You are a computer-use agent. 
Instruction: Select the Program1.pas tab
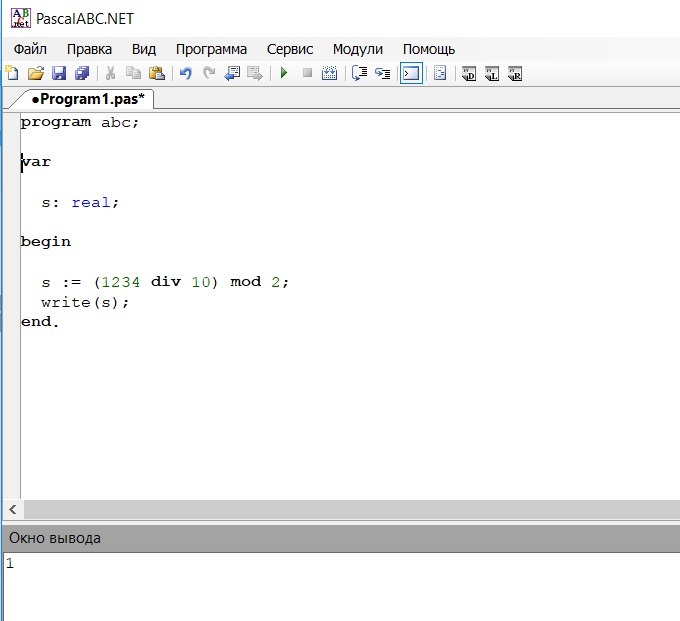pyautogui.click(x=87, y=99)
